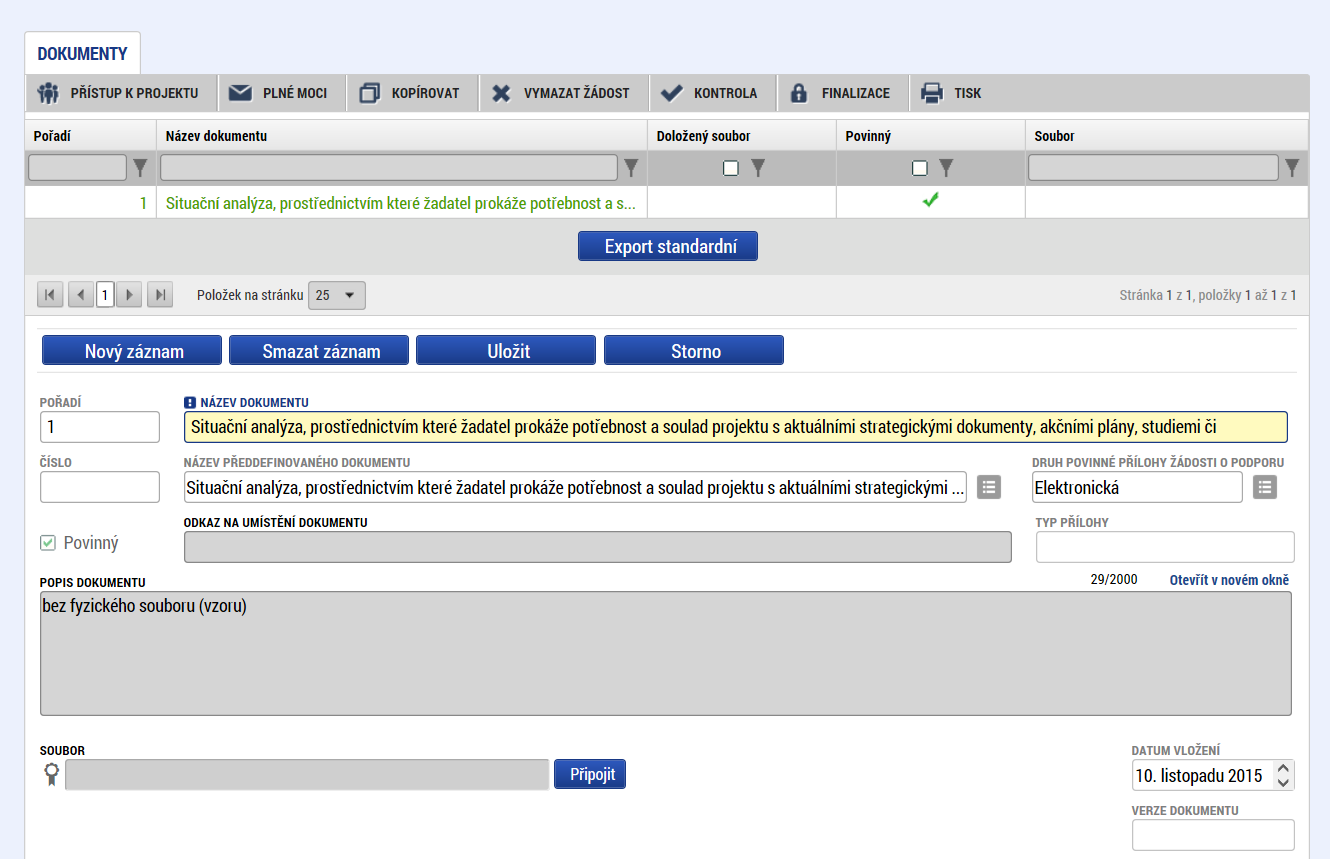Image resolution: width=1330 pixels, height=859 pixels.
Task: Go to first page of results
Action: (50, 295)
